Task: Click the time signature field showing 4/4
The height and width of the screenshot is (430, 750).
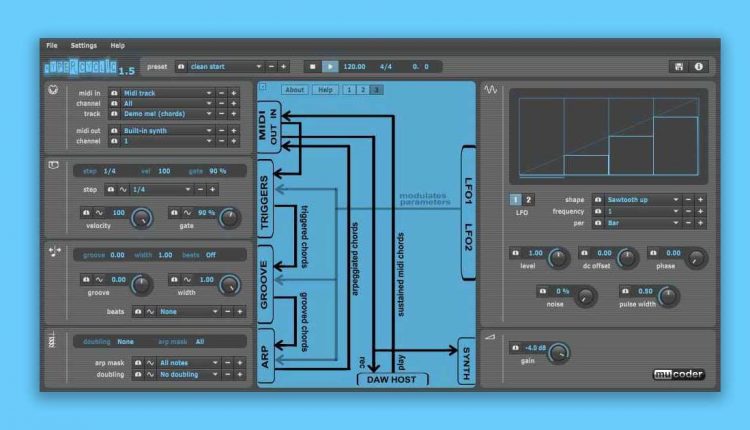Action: (386, 66)
